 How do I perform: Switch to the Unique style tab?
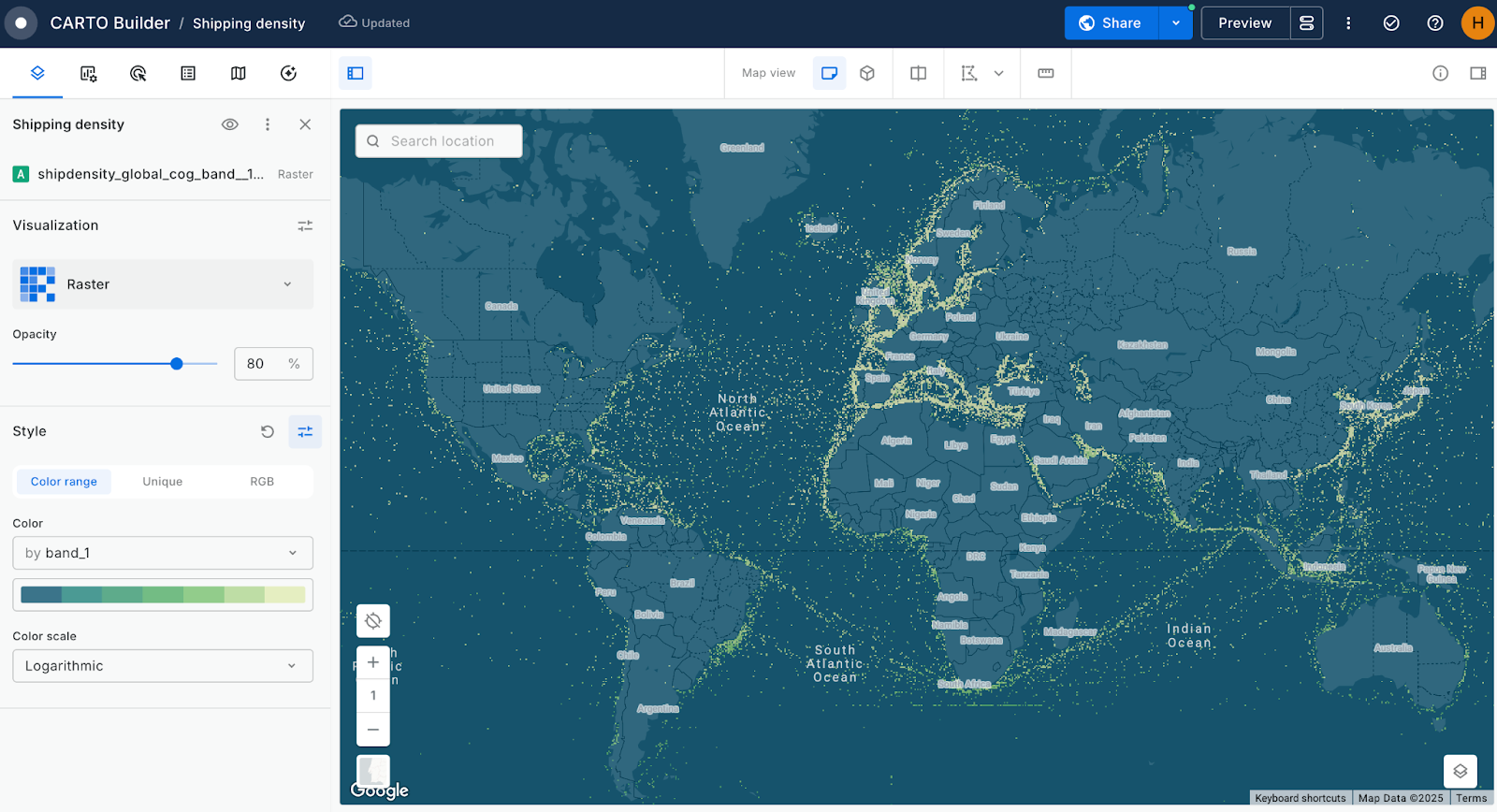point(163,482)
